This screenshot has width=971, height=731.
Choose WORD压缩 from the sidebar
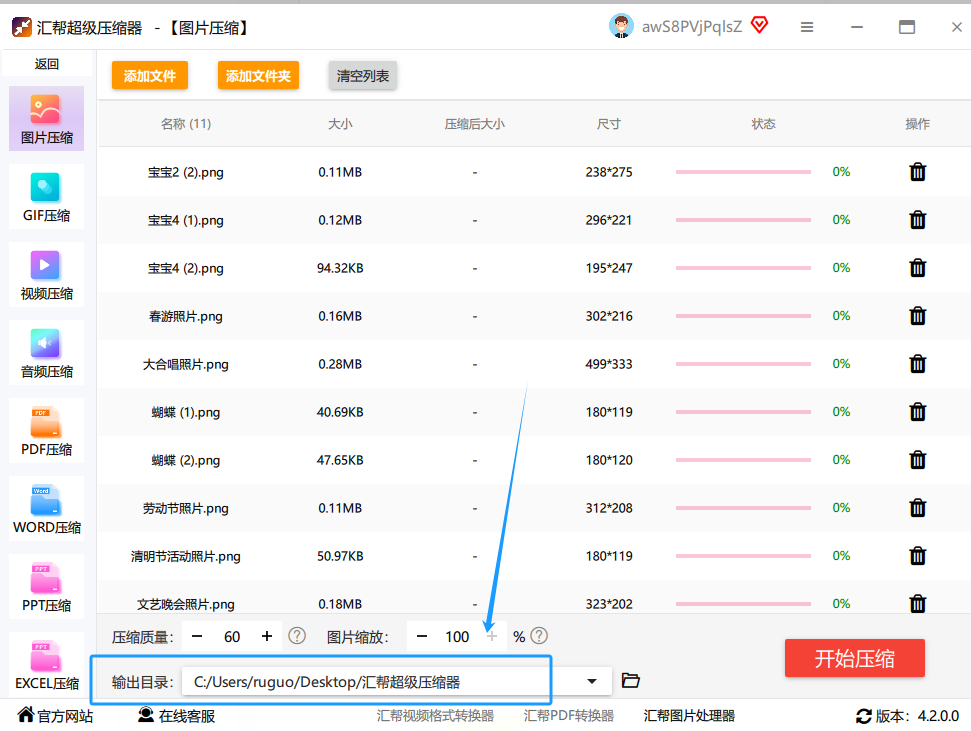[46, 508]
